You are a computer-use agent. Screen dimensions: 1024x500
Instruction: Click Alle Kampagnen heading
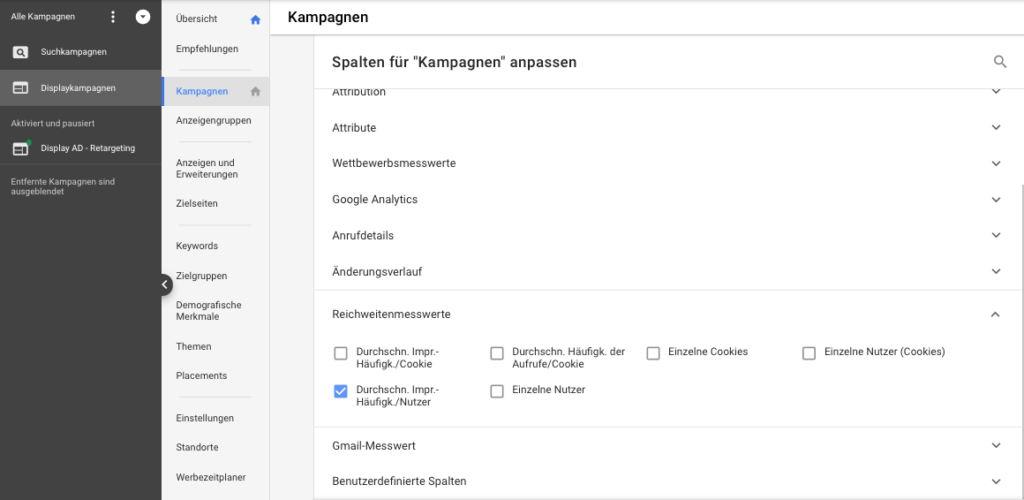click(42, 17)
